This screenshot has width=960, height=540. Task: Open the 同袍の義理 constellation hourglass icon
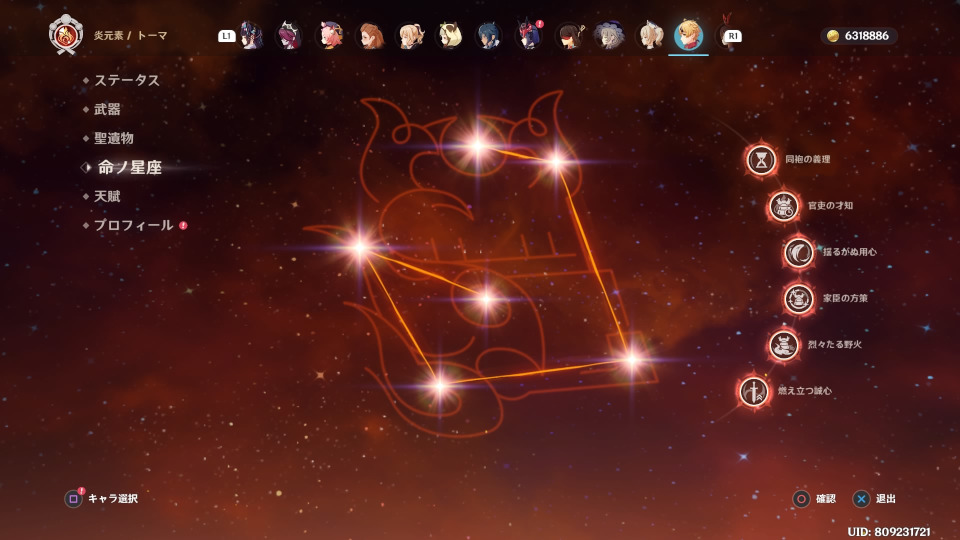[x=760, y=160]
